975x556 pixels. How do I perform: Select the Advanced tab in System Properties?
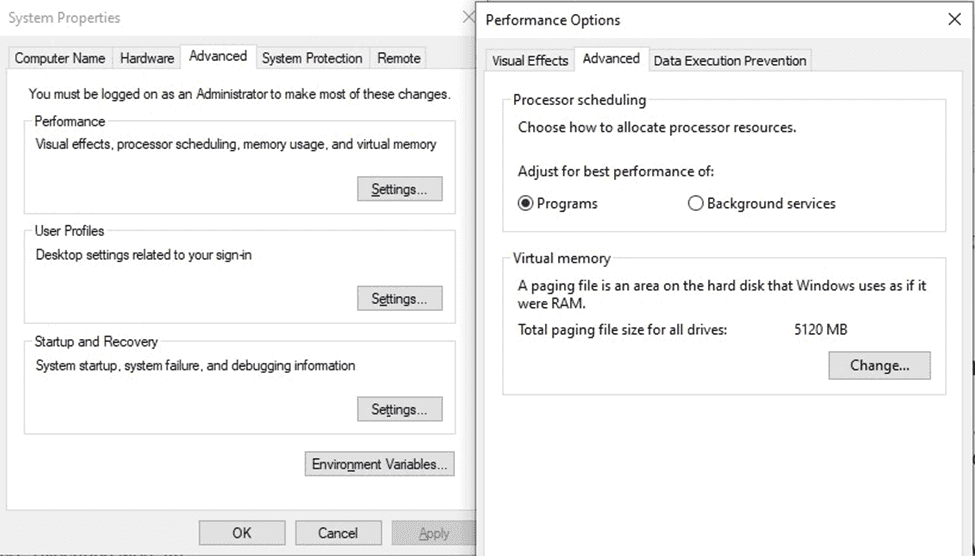pos(218,56)
